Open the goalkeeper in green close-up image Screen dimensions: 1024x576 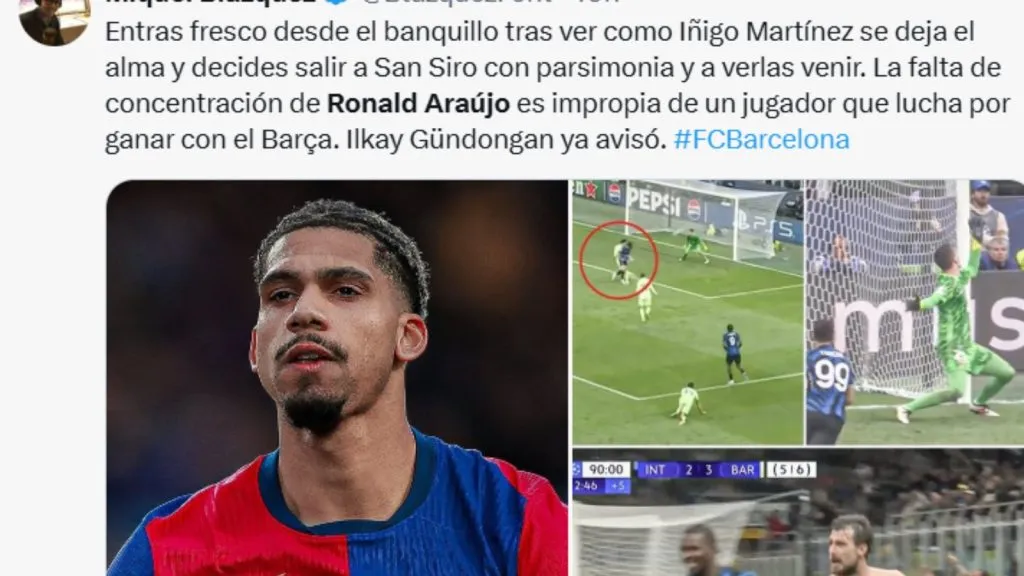pyautogui.click(x=915, y=312)
